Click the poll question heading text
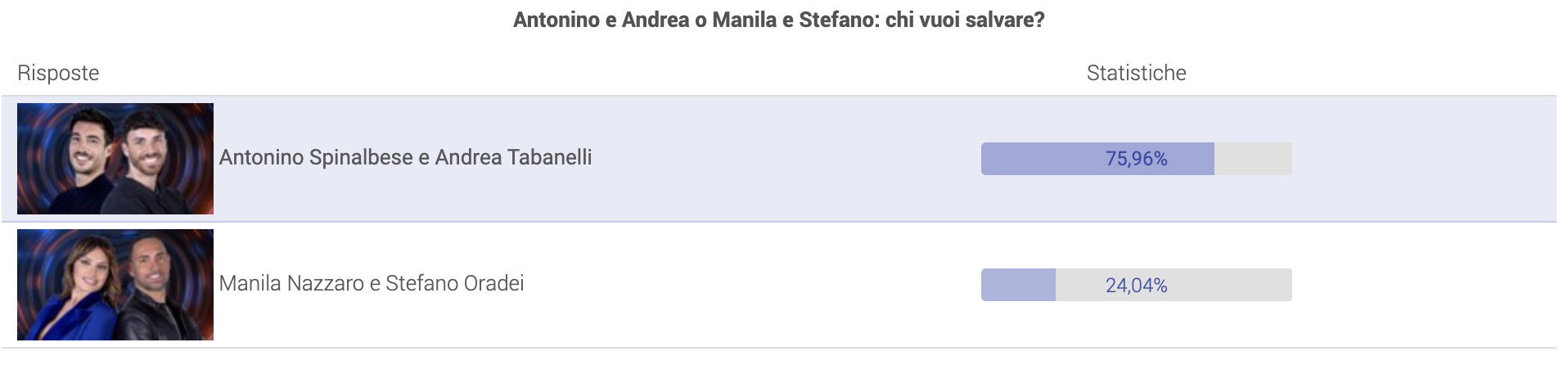 779,20
